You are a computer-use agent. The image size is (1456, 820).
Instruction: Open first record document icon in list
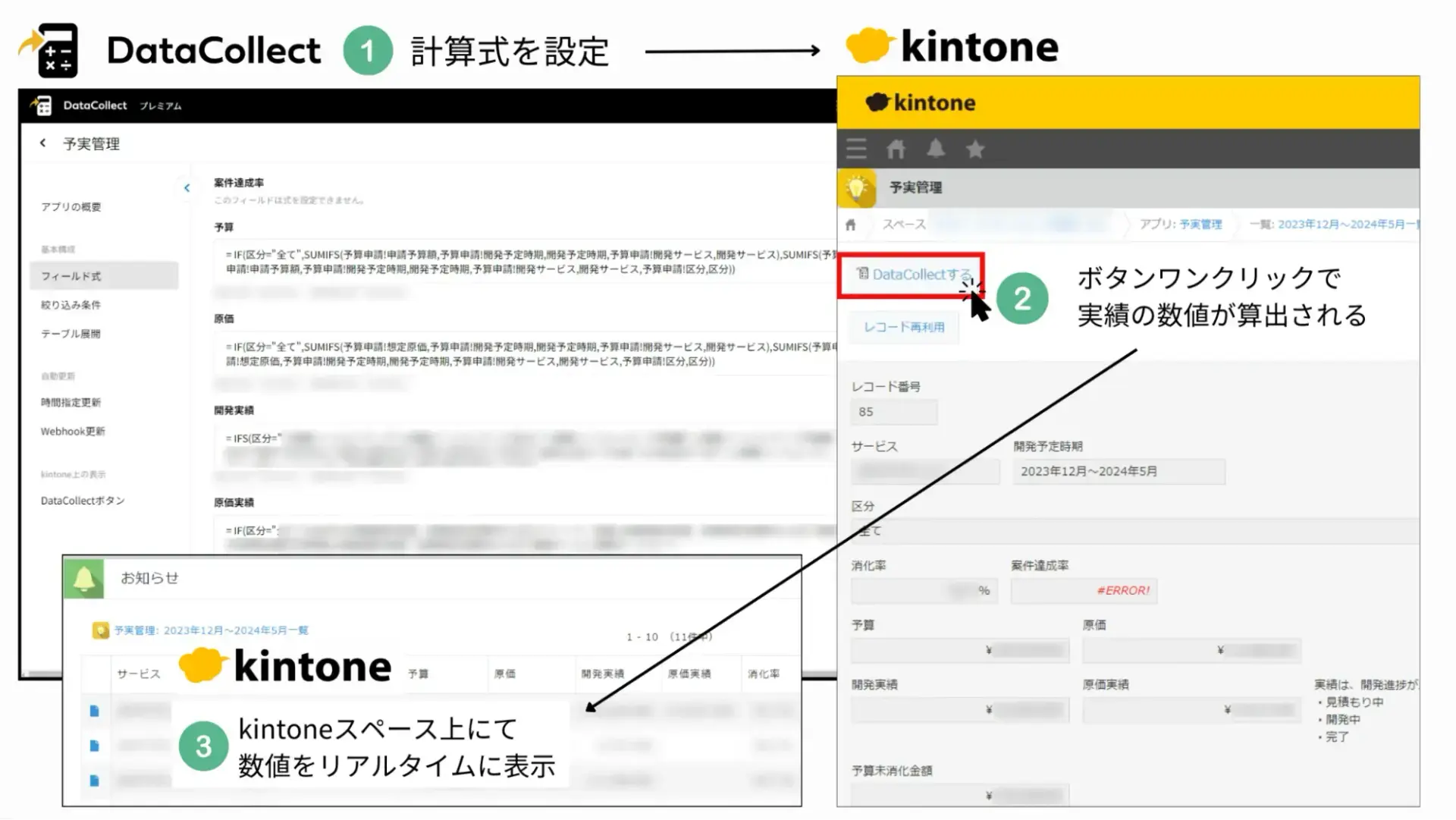coord(94,711)
